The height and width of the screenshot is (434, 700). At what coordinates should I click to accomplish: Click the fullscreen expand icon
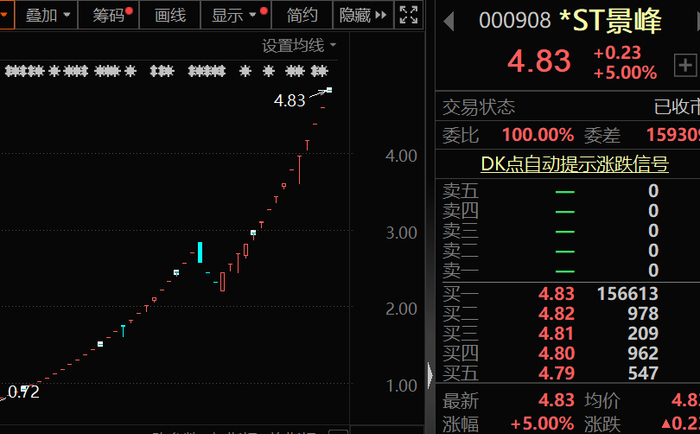[408, 15]
